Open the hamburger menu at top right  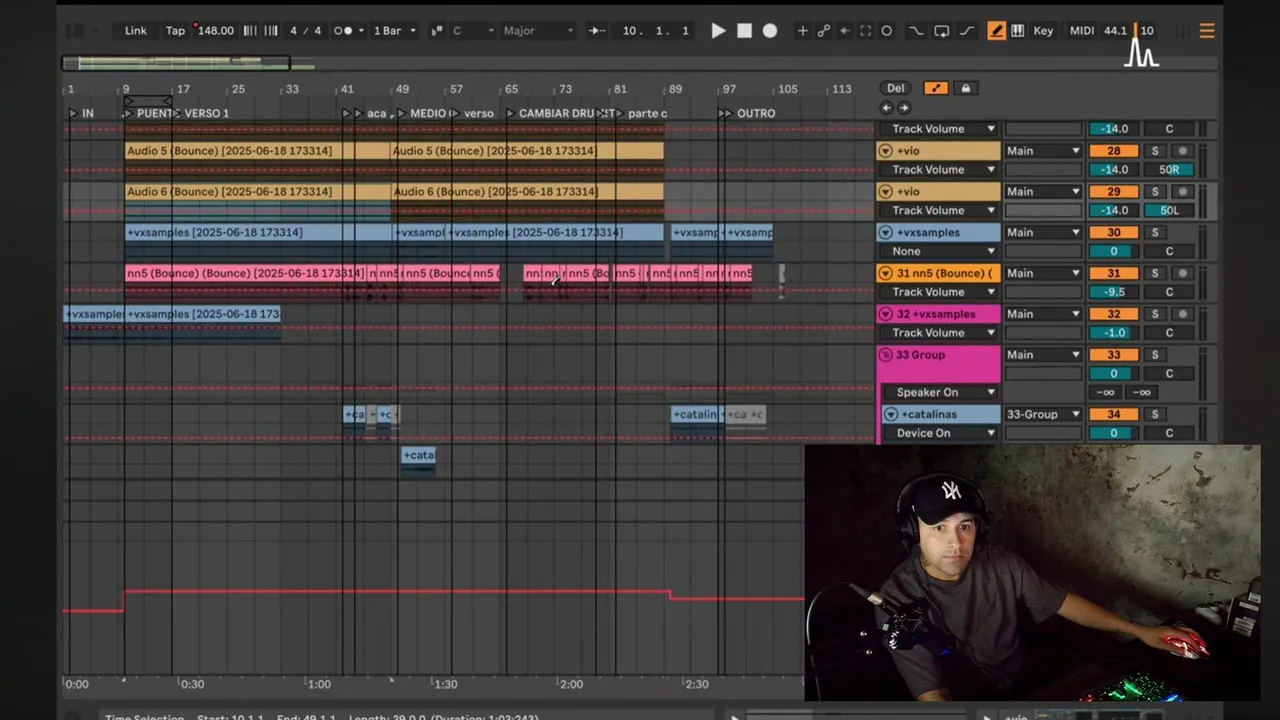tap(1207, 31)
